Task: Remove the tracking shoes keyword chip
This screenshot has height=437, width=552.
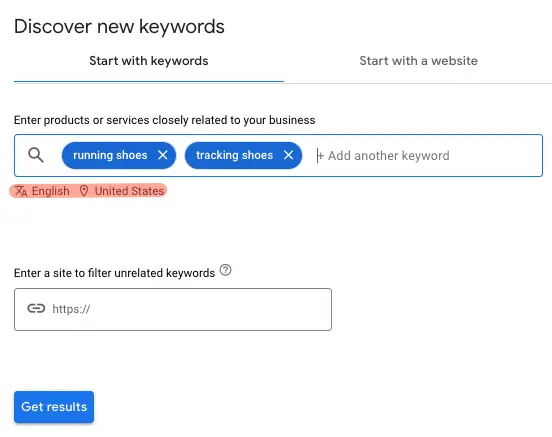Action: pos(288,155)
